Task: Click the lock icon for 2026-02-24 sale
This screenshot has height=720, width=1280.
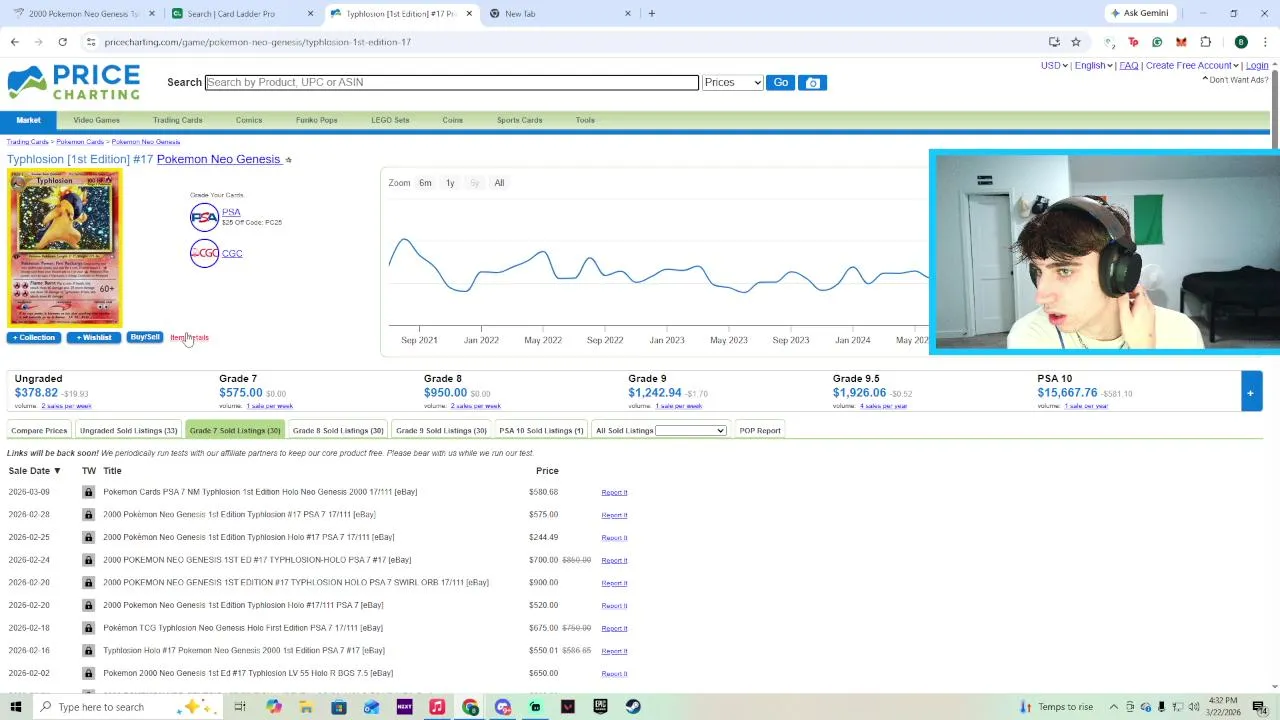Action: point(88,560)
